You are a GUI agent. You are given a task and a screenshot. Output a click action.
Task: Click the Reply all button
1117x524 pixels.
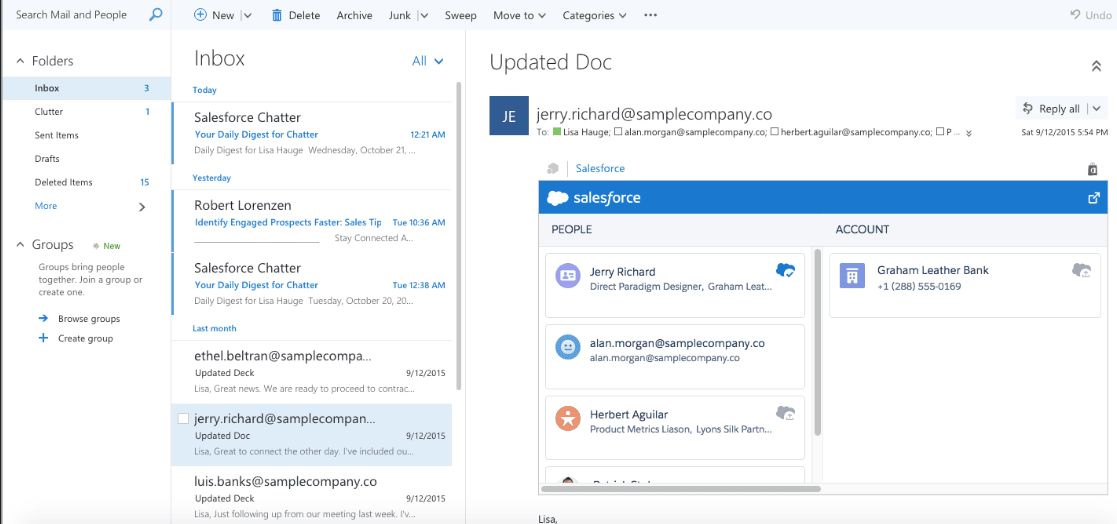coord(1051,108)
